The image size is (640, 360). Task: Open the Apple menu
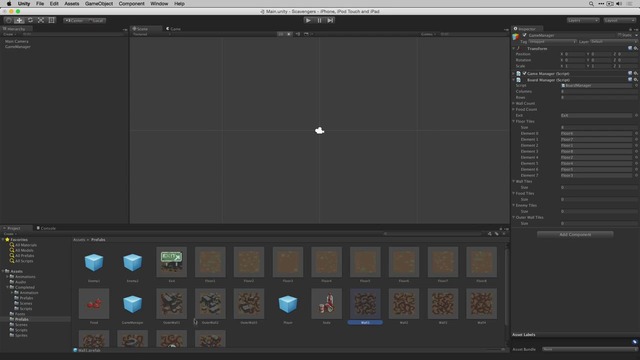[9, 4]
